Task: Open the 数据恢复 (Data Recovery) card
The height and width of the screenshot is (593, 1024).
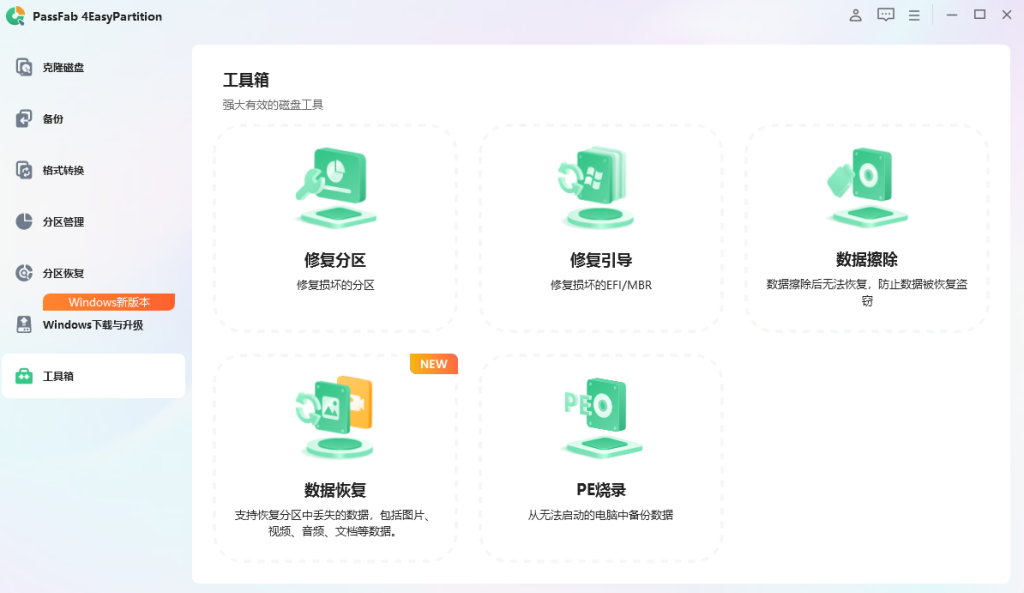Action: 335,455
